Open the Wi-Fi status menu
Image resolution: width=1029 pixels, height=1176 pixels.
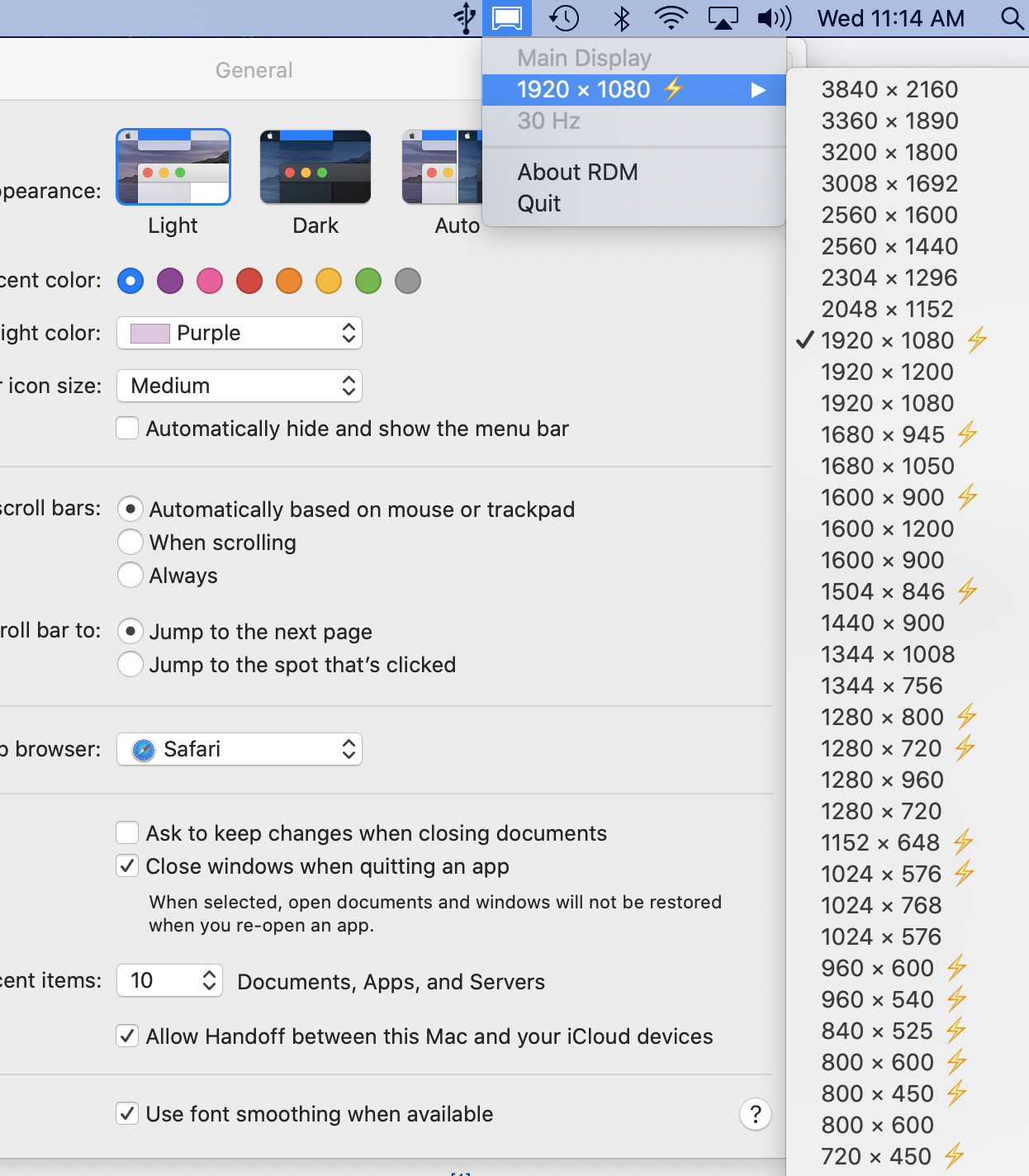(671, 18)
